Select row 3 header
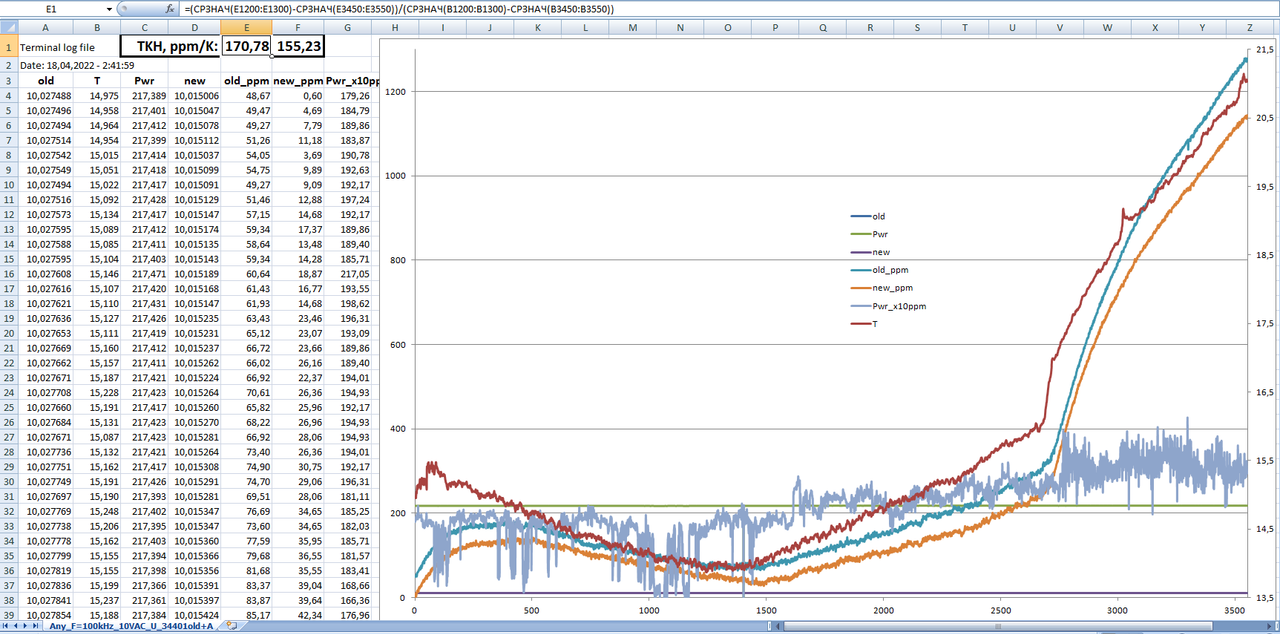The height and width of the screenshot is (634, 1280). click(9, 80)
